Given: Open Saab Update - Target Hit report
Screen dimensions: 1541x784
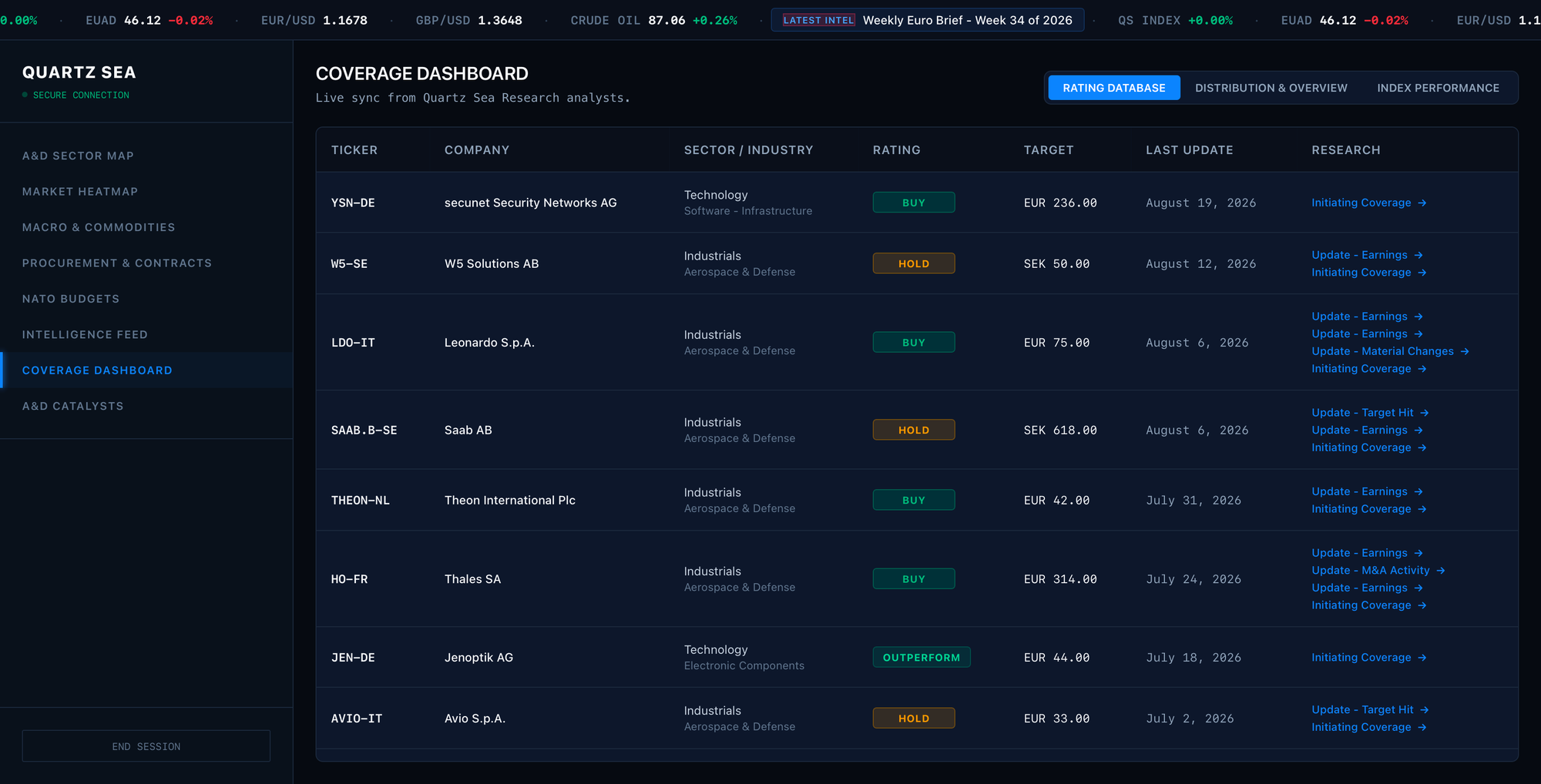Looking at the screenshot, I should click(1370, 413).
